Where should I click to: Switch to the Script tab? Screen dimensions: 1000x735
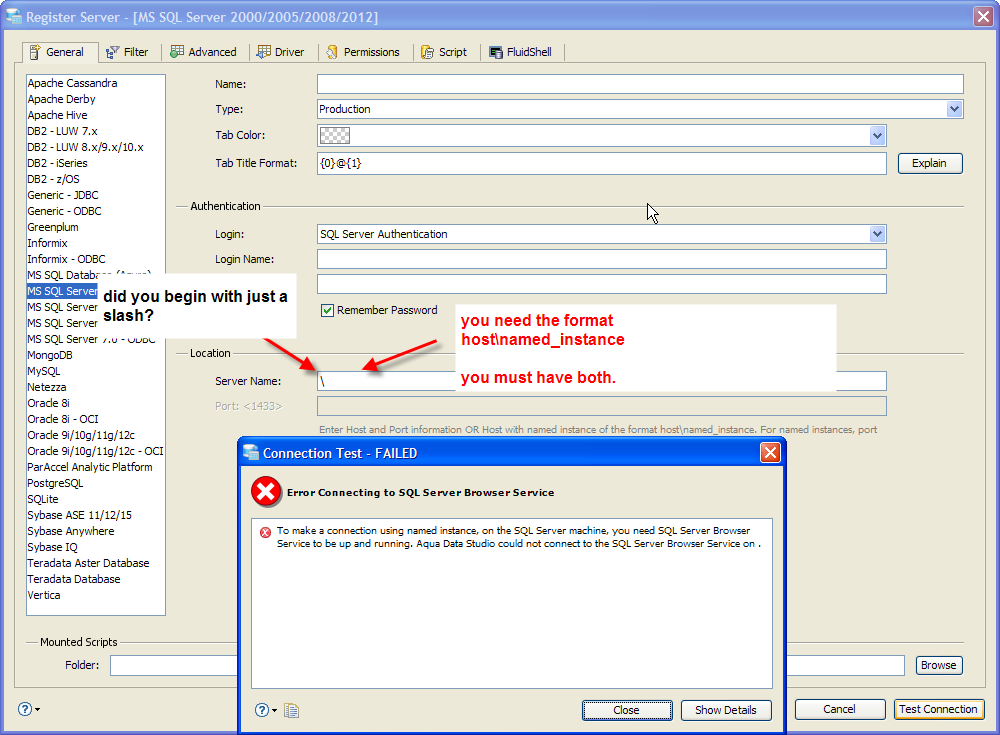(445, 52)
